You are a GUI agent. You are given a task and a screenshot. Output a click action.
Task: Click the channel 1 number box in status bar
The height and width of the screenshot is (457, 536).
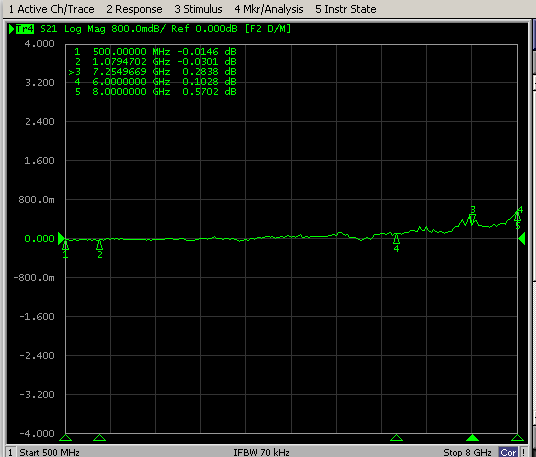(10, 452)
